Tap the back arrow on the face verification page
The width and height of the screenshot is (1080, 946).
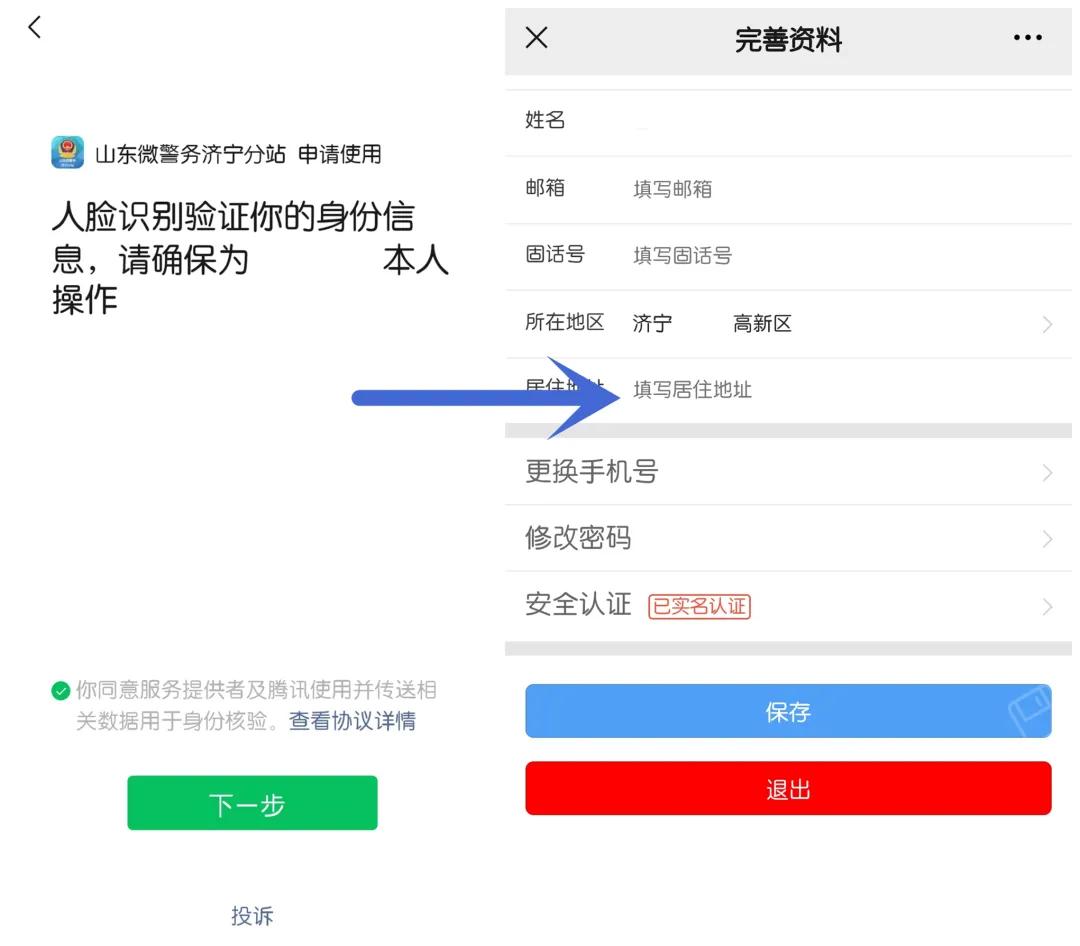[34, 27]
